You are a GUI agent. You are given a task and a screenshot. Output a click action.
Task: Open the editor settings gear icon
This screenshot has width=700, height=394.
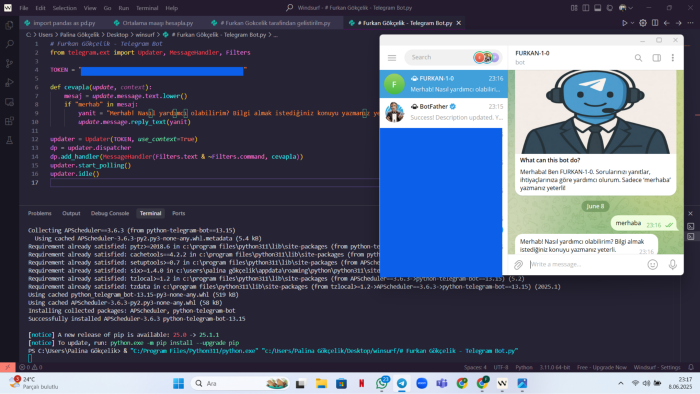tap(643, 23)
